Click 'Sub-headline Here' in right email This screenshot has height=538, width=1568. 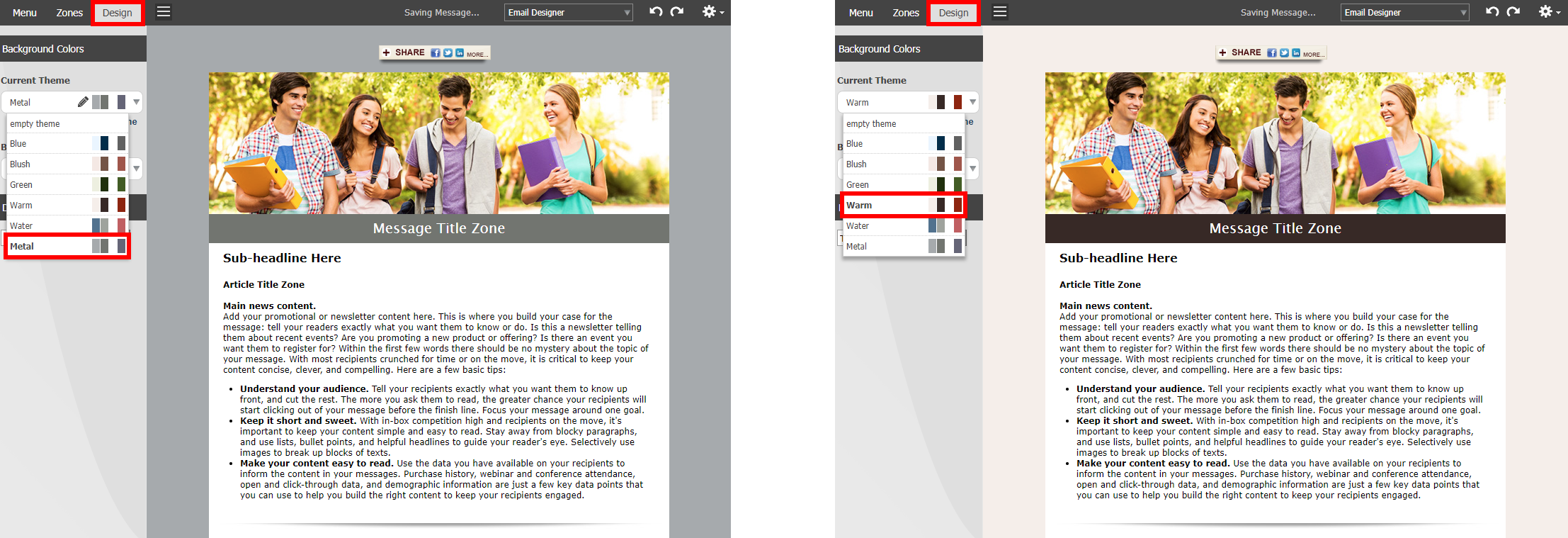1118,258
